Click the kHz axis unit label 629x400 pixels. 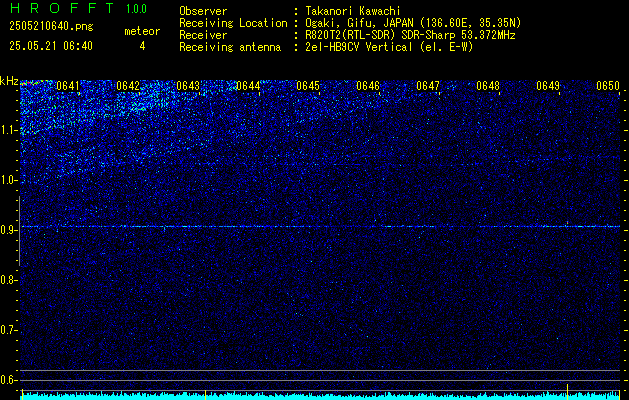(9, 81)
